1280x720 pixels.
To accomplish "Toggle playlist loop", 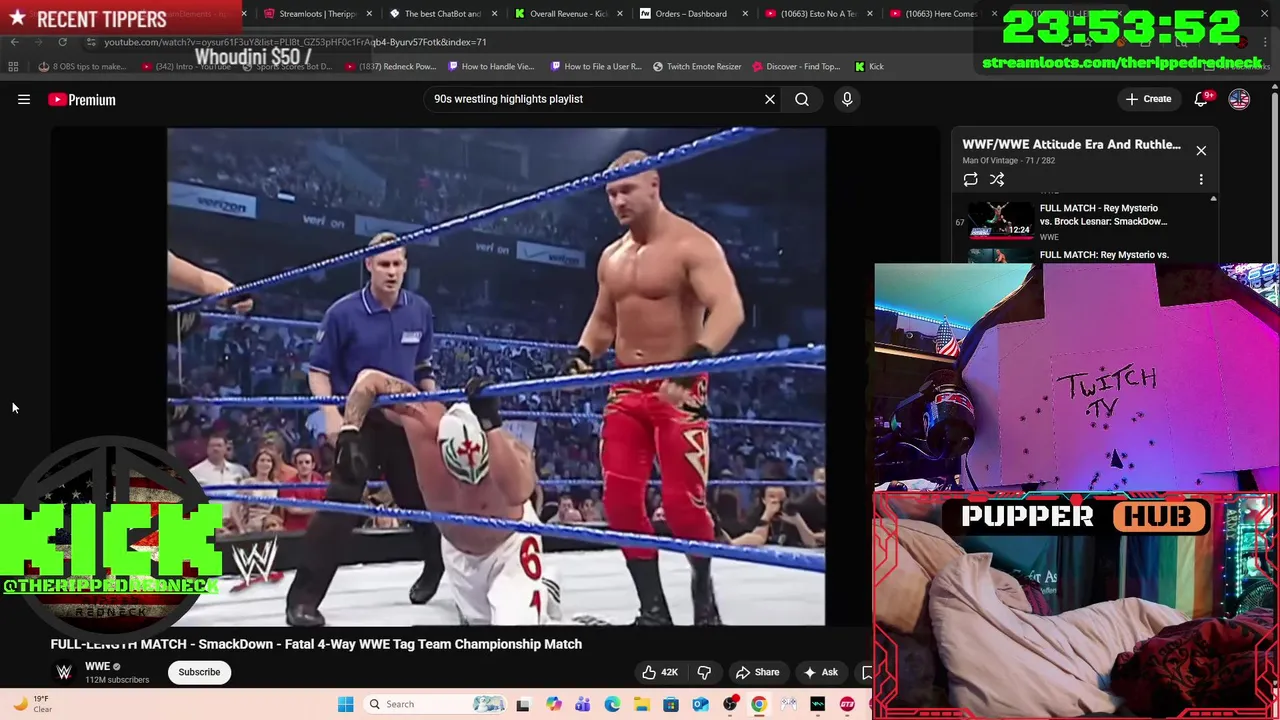I will click(x=970, y=179).
